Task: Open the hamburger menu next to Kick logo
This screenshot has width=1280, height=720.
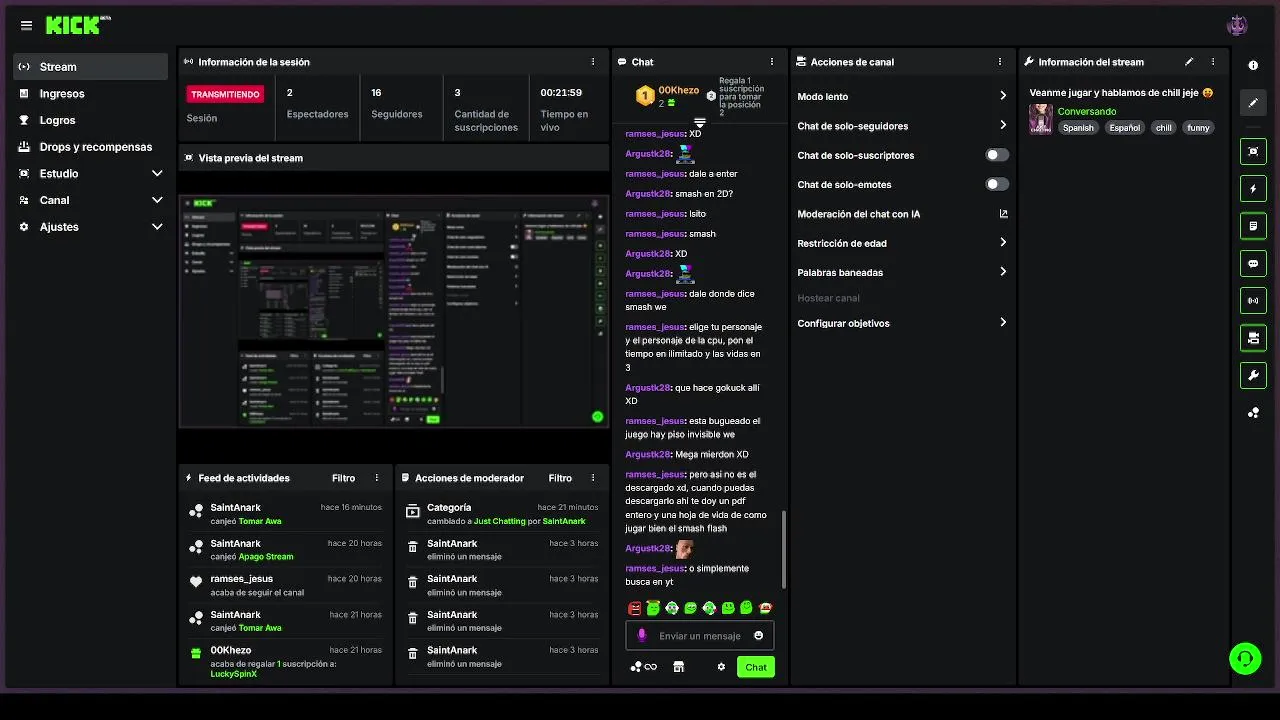Action: [x=26, y=25]
